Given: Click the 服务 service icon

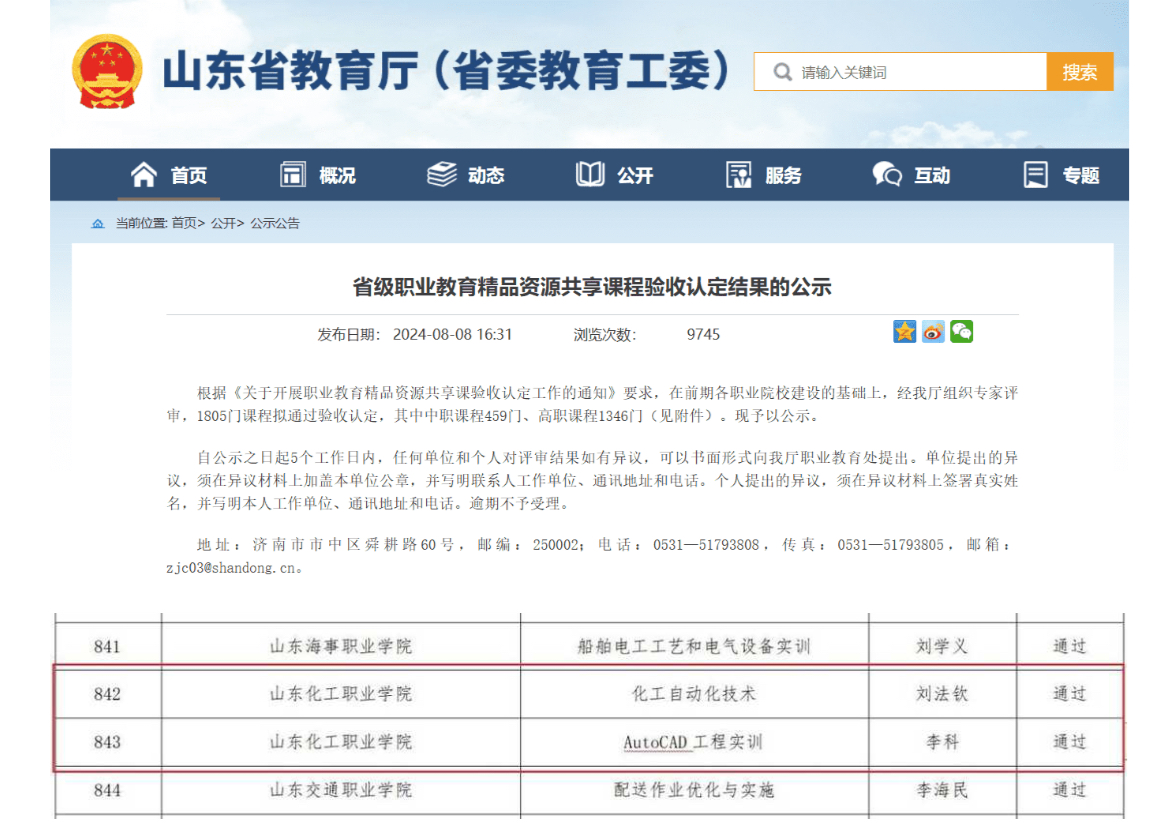Looking at the screenshot, I should coord(739,175).
